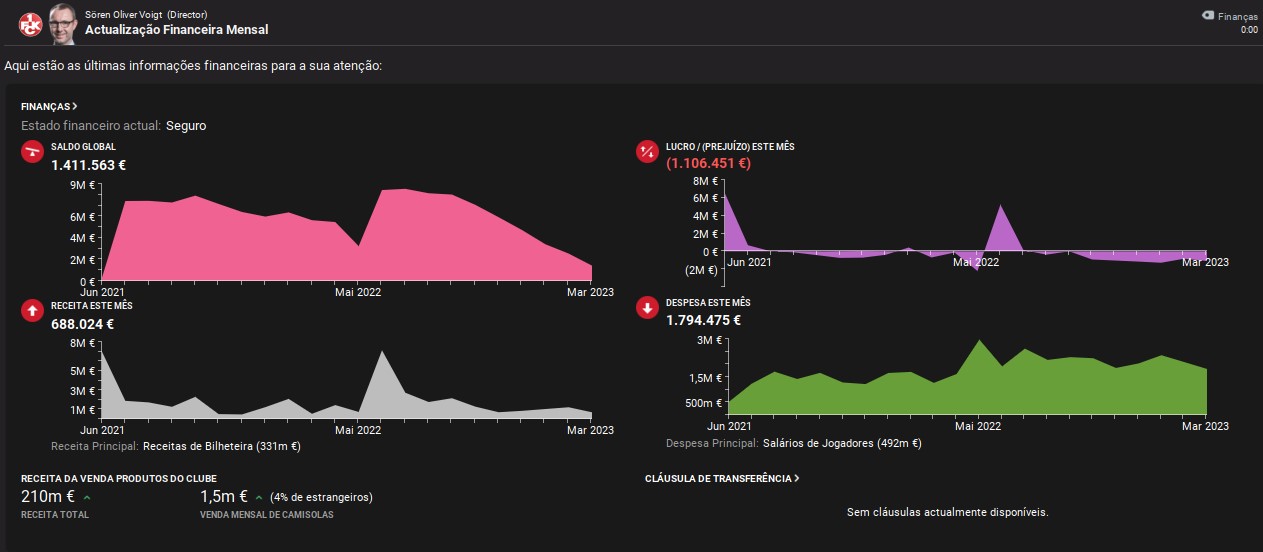
Task: Click the club crest logo
Action: (31, 24)
